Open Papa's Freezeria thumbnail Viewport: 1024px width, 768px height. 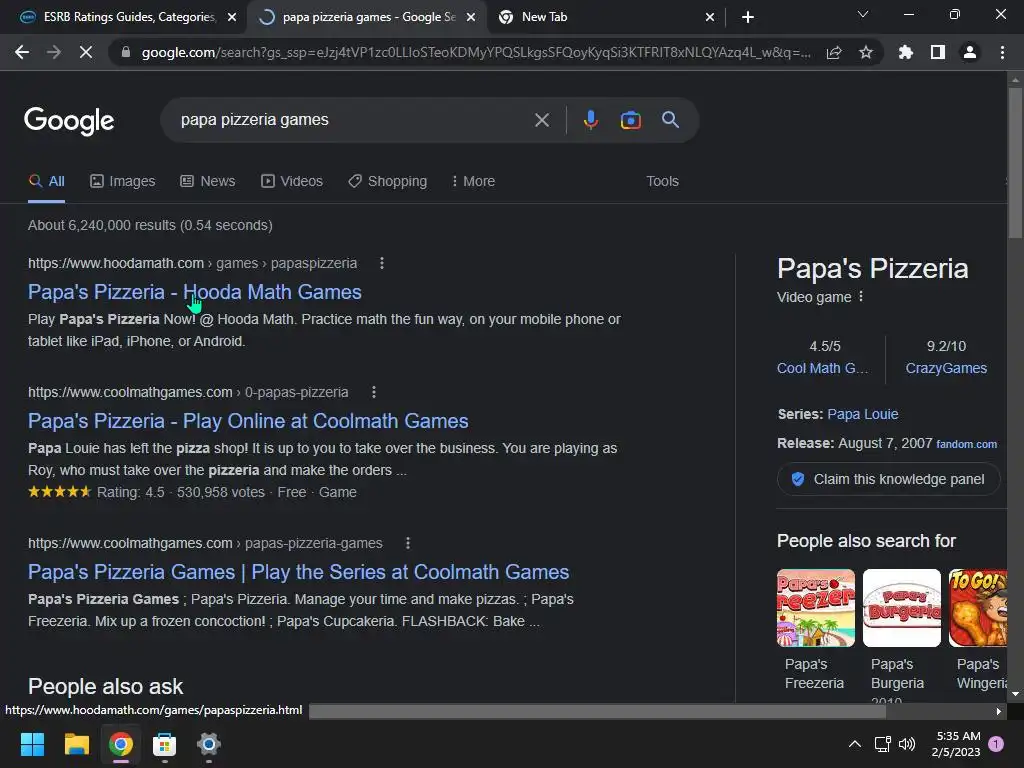[x=816, y=608]
